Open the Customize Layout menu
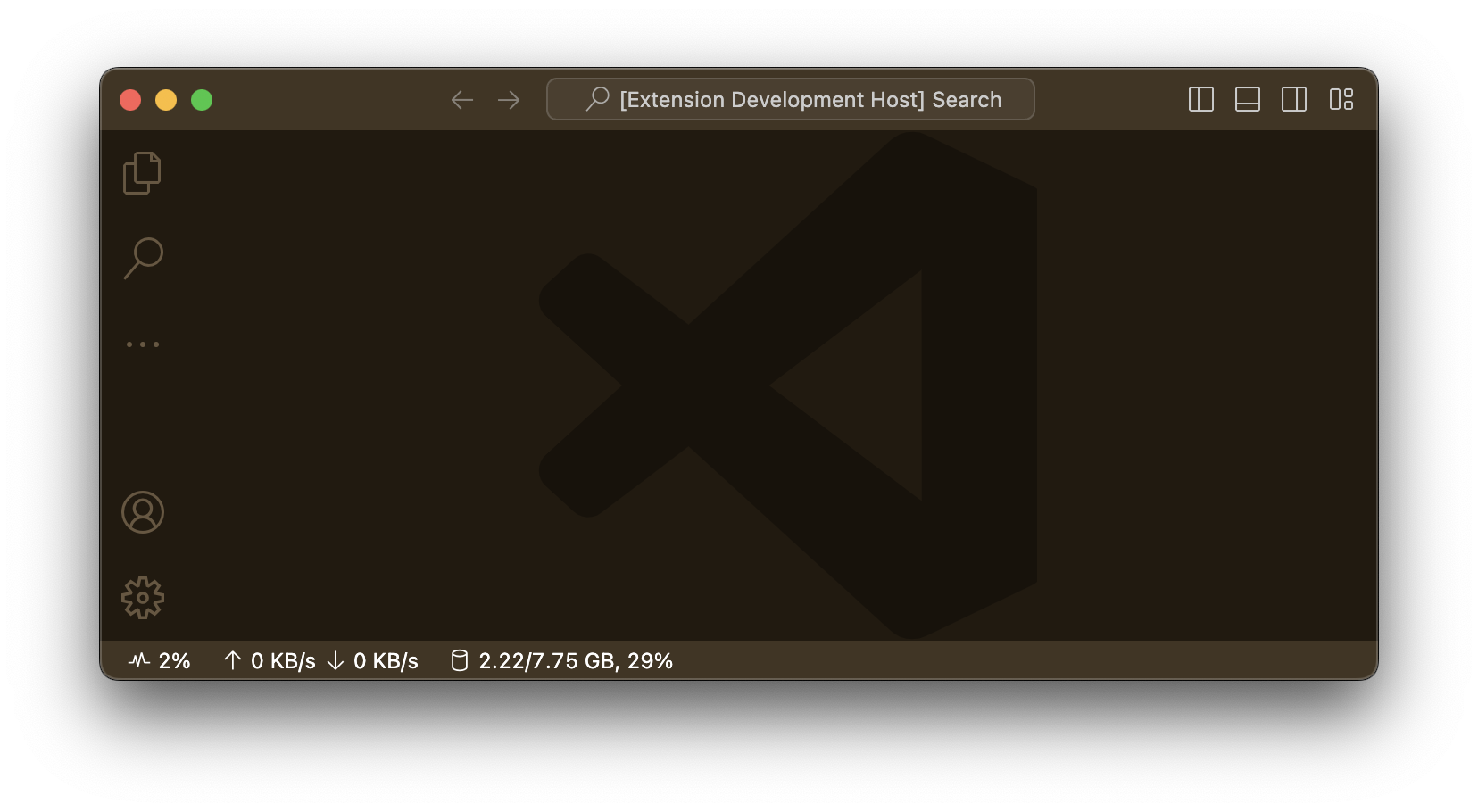 1342,99
